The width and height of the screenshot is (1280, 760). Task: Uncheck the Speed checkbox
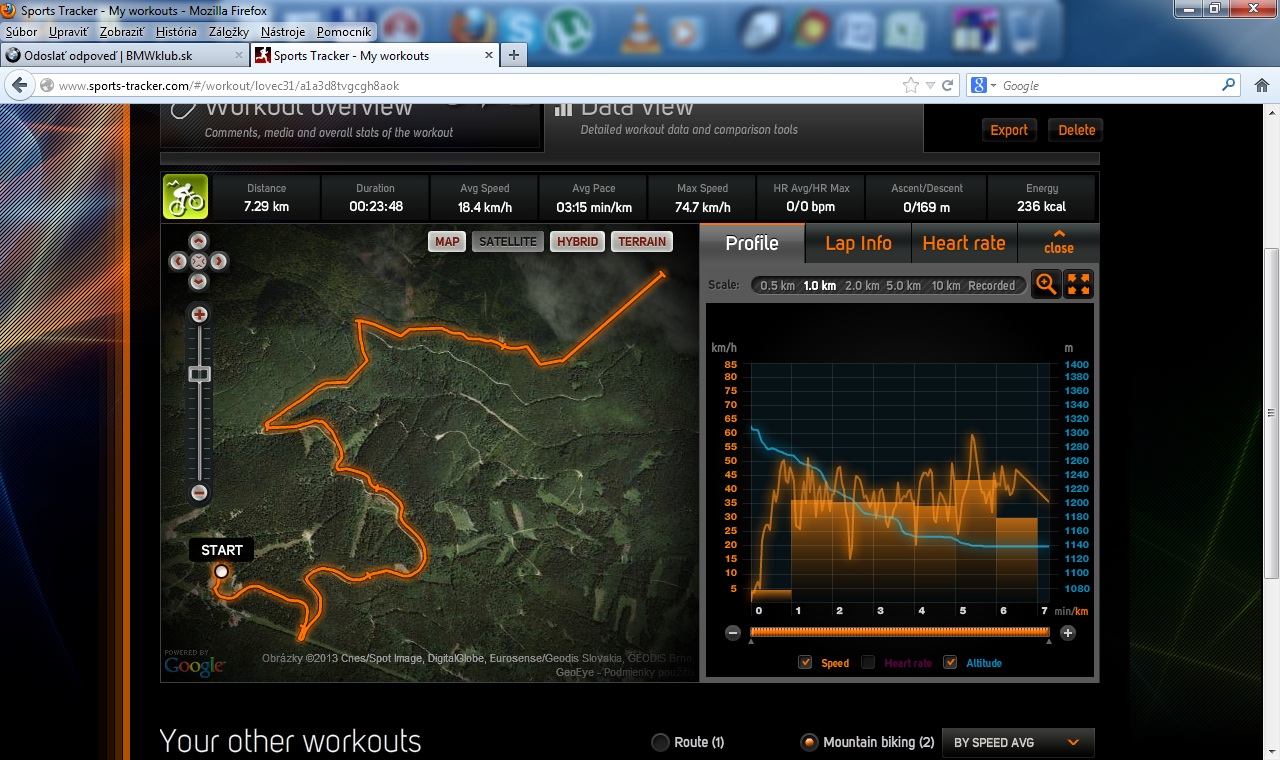point(805,662)
